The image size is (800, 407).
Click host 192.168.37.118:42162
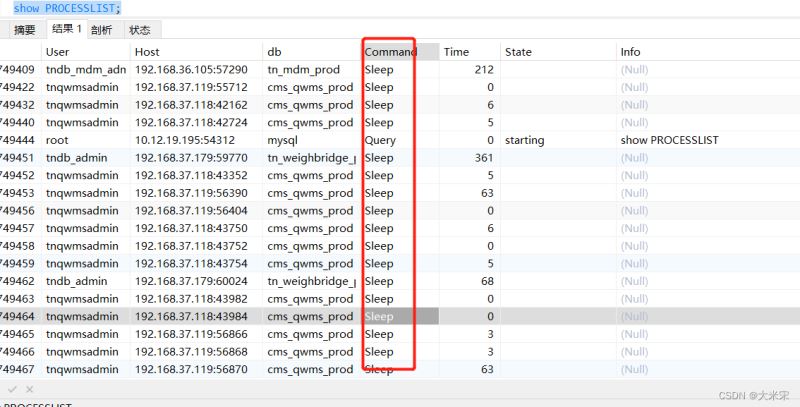[x=191, y=105]
